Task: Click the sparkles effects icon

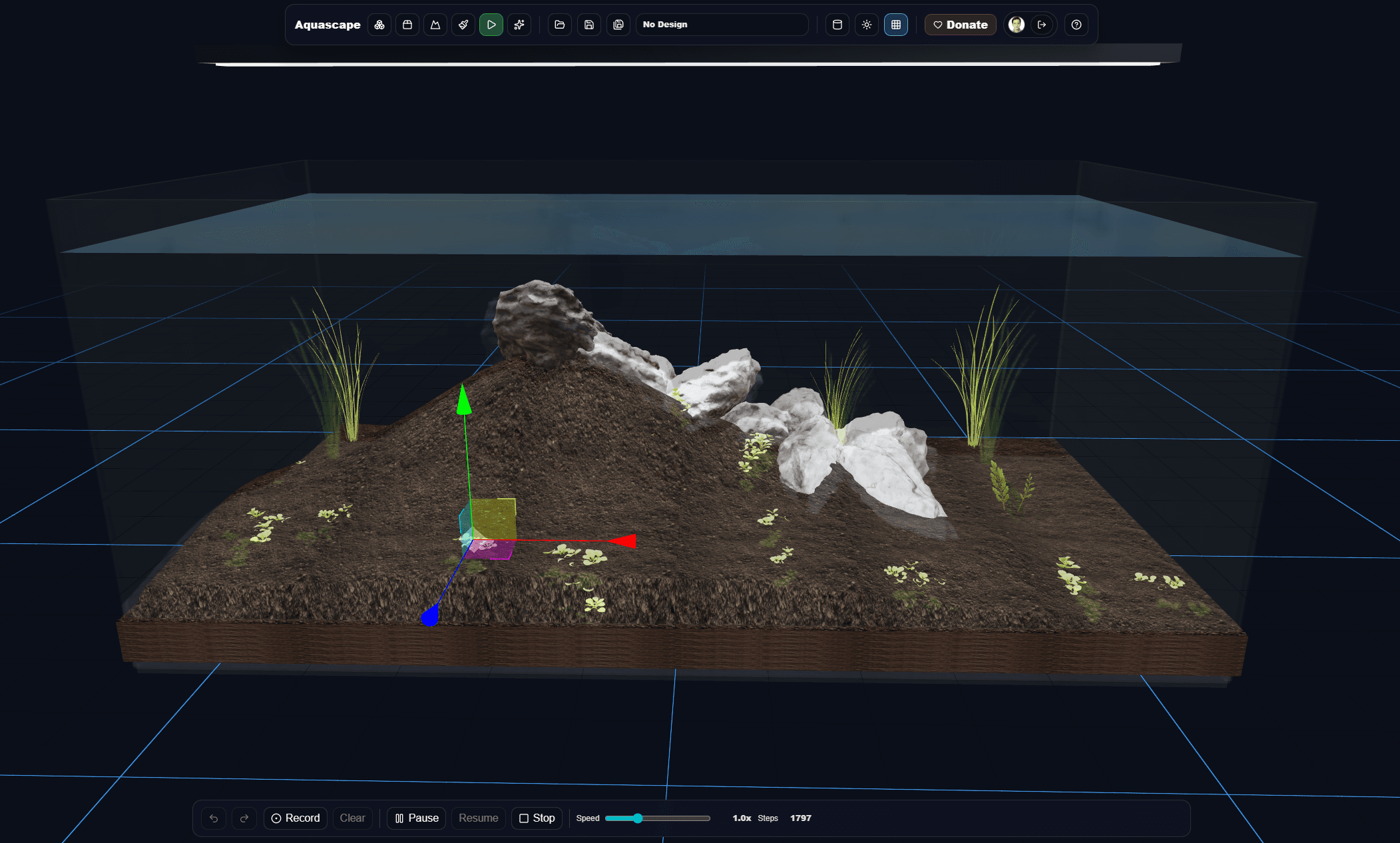Action: (x=519, y=25)
